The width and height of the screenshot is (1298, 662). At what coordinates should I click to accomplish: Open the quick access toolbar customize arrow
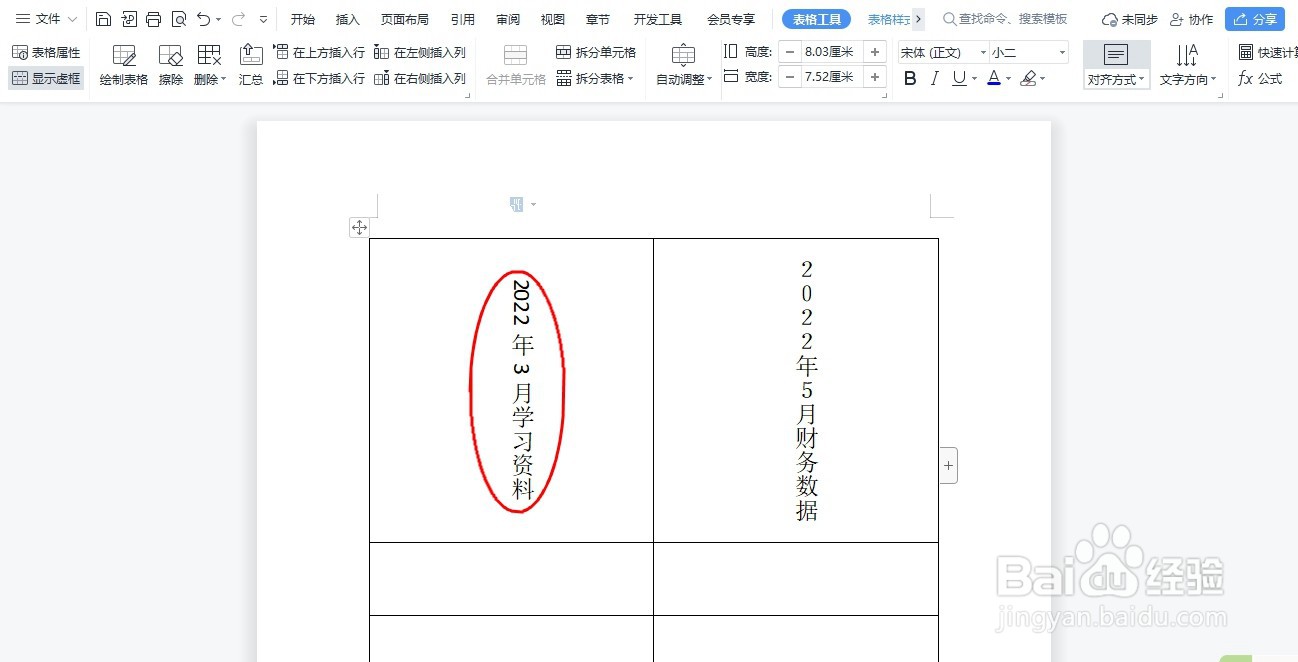click(263, 19)
